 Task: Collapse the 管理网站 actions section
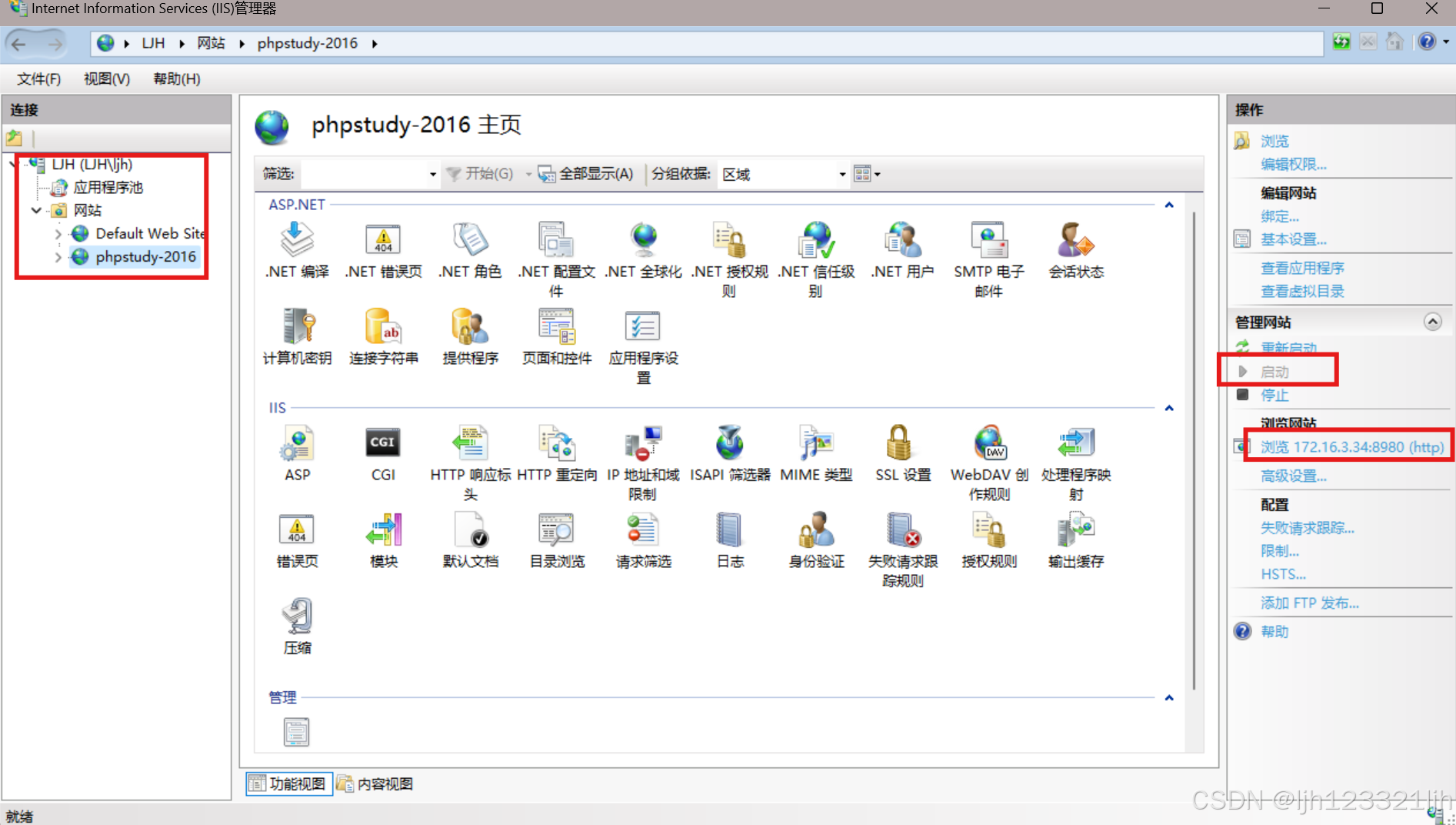coord(1432,322)
